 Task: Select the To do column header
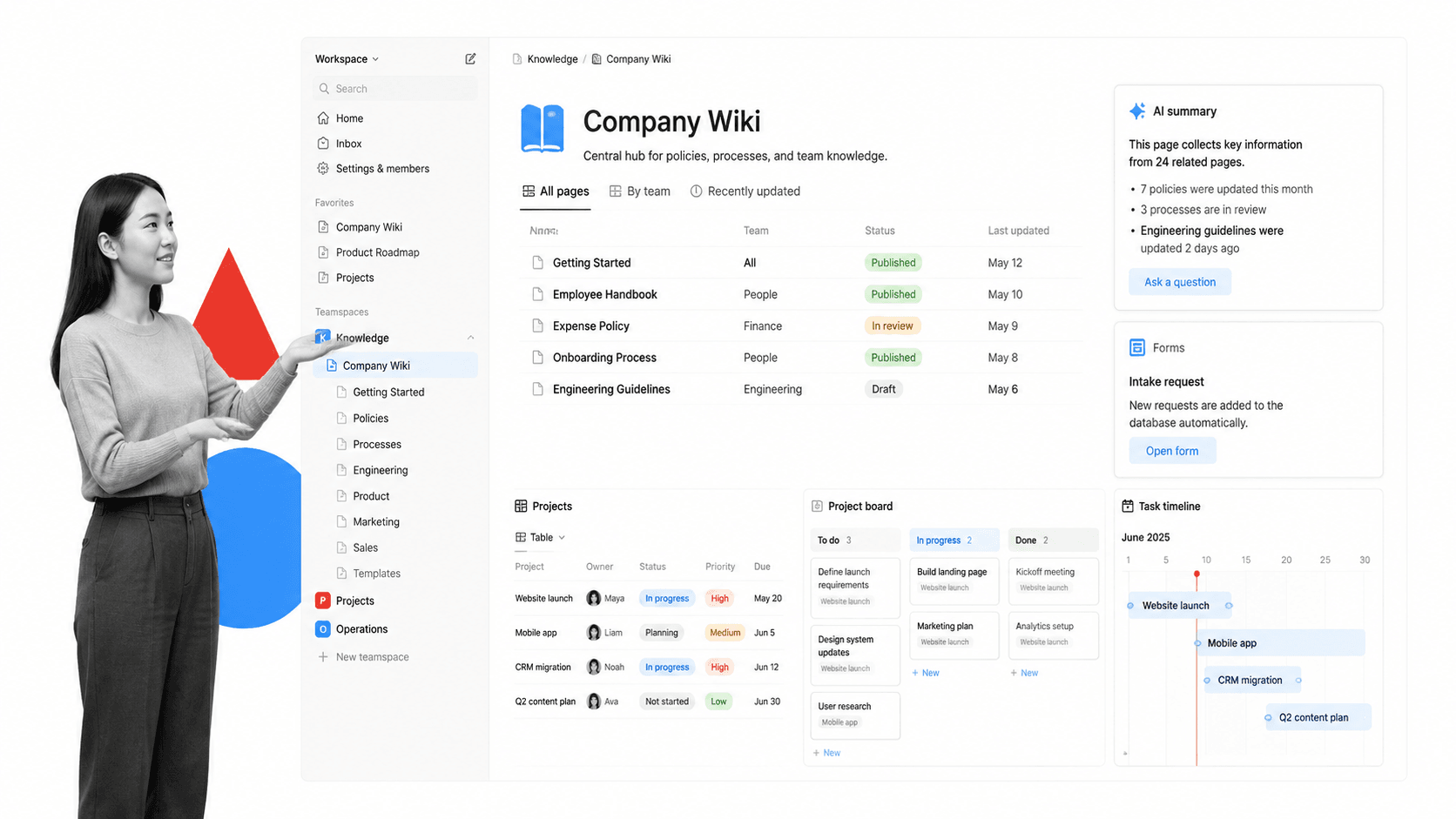pos(855,540)
